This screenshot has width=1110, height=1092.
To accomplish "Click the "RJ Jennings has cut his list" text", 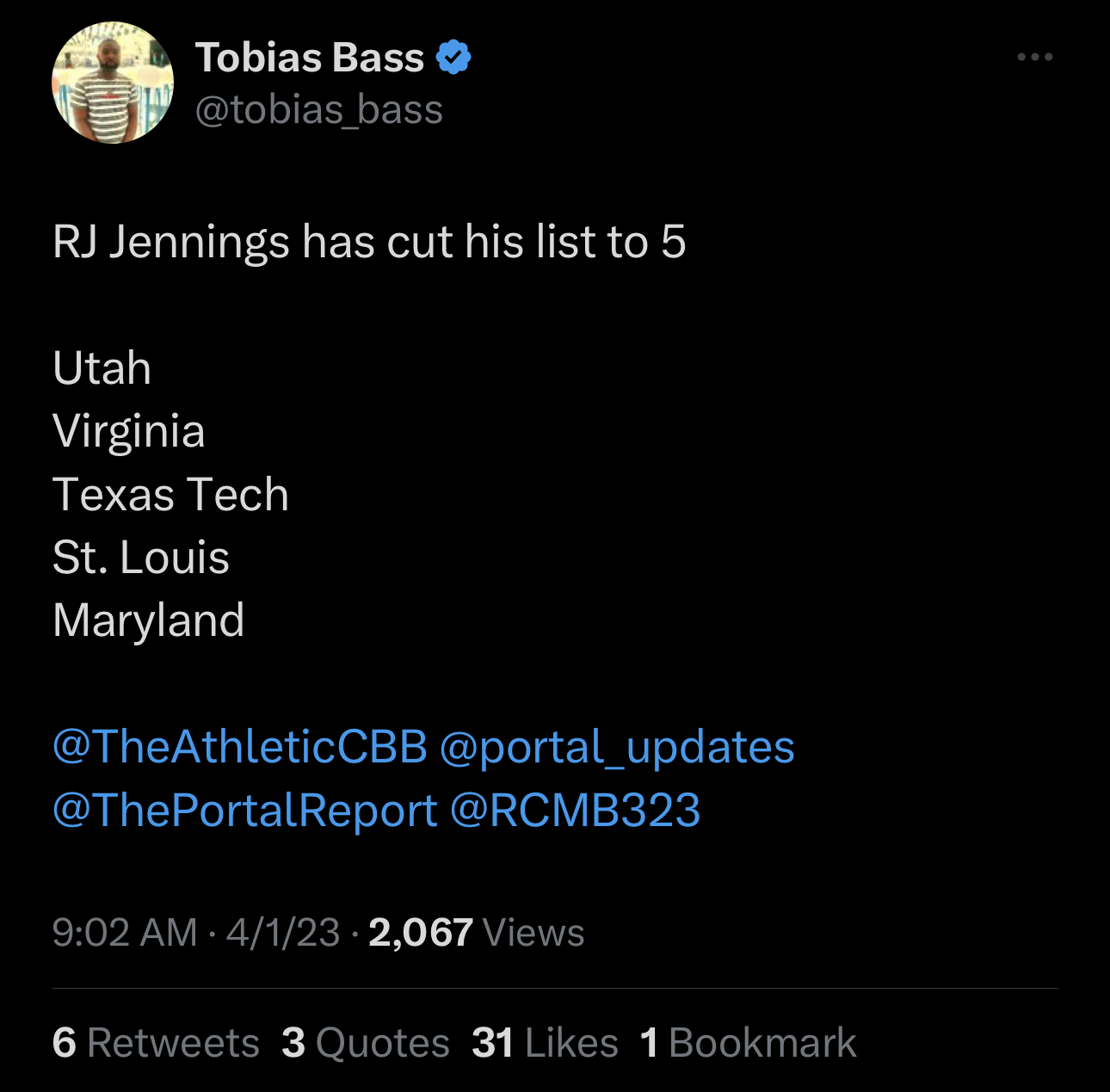I will (x=369, y=242).
